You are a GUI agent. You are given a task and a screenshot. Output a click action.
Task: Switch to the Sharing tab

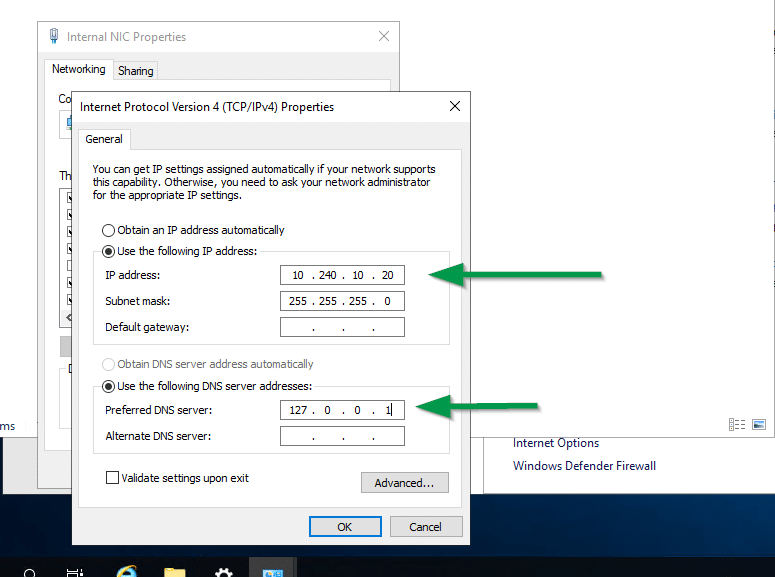tap(135, 71)
